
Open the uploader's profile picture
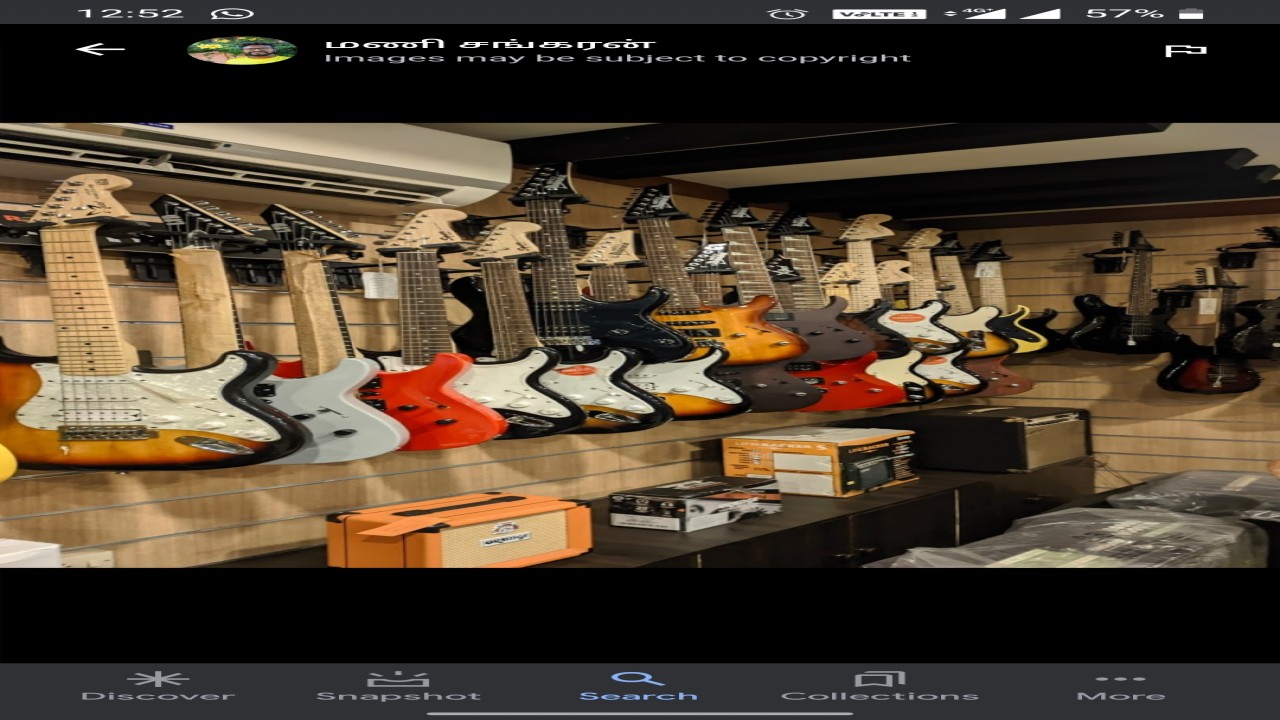[x=242, y=50]
